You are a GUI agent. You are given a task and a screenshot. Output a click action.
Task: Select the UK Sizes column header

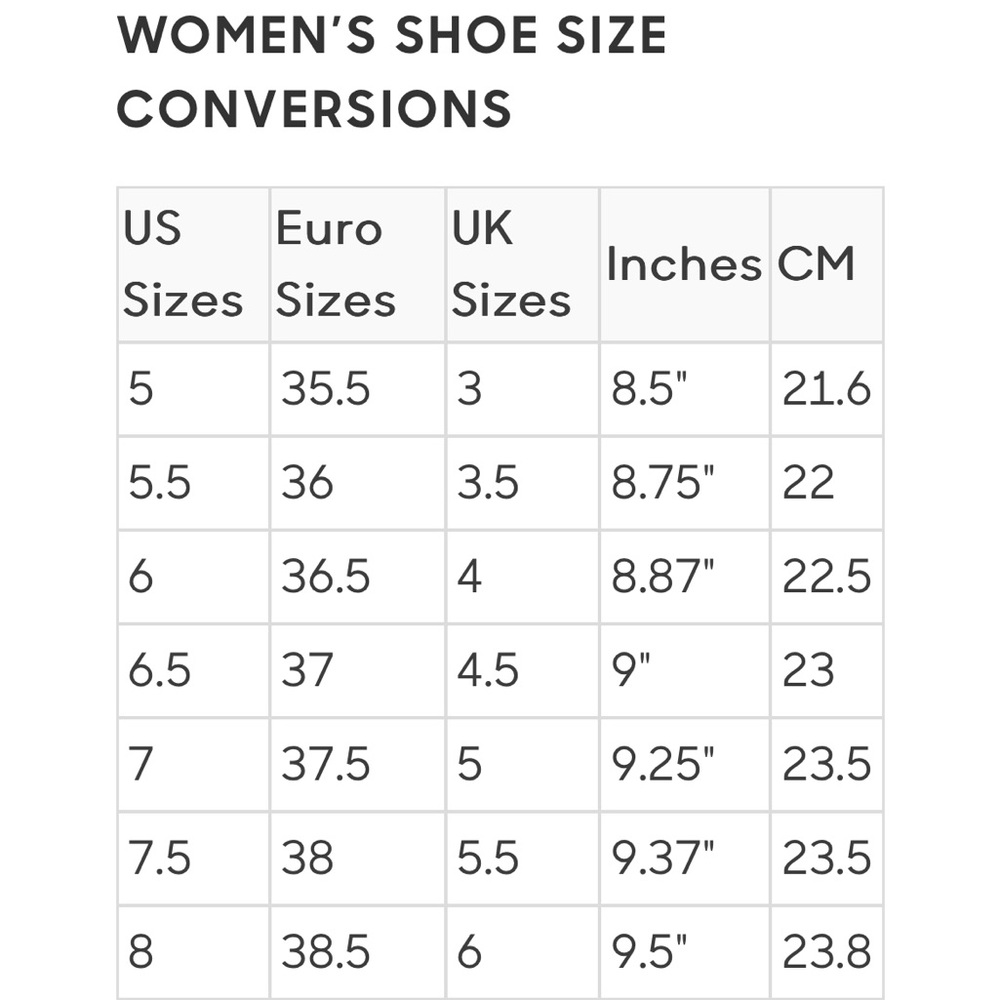click(x=523, y=264)
